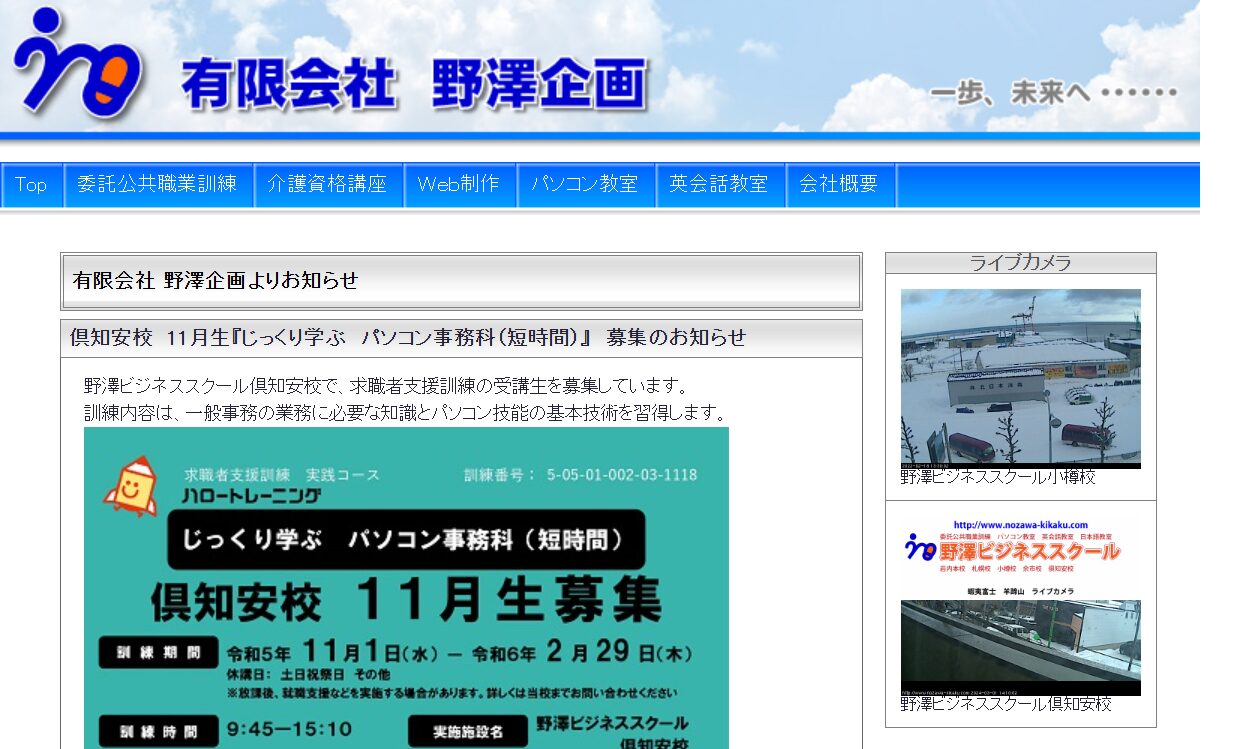1244x749 pixels.
Task: Click the じっくり学ぶ パソコン事務科 black banner
Action: coord(406,540)
